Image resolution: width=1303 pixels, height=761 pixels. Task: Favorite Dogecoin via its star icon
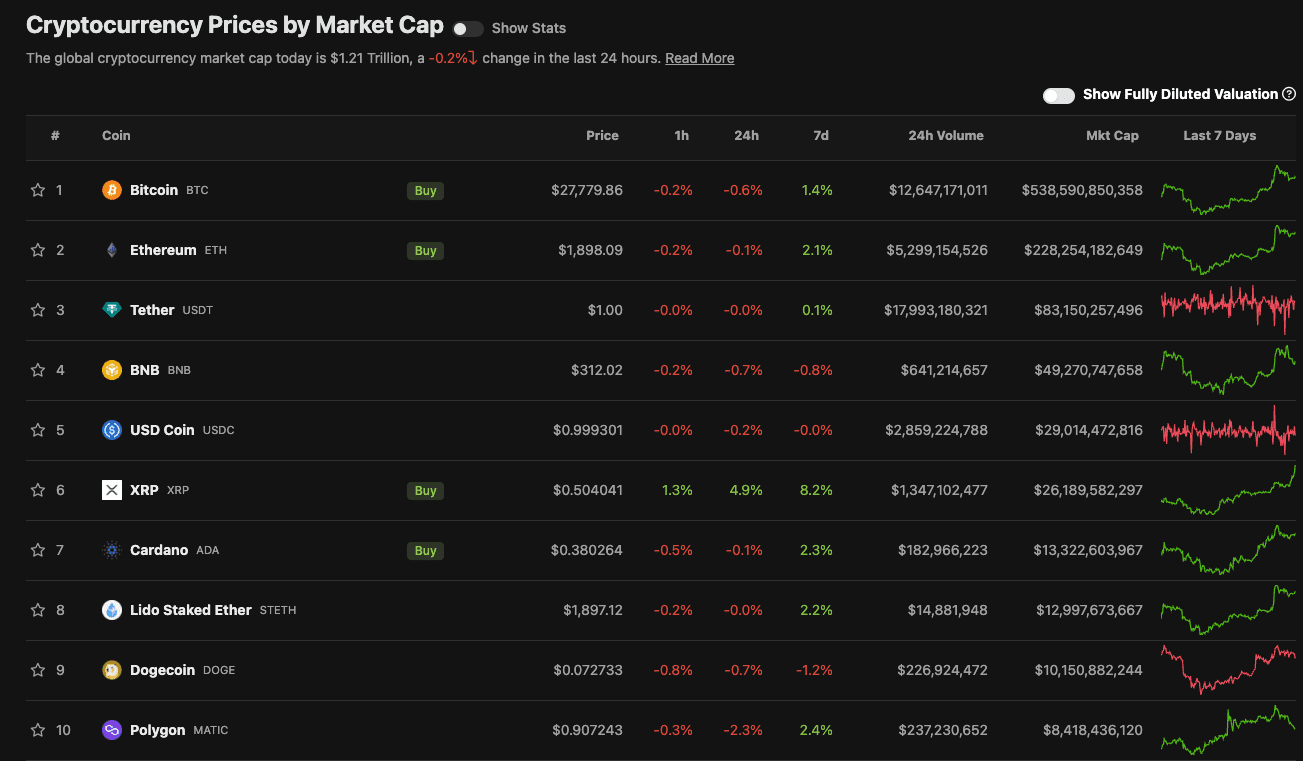pos(38,670)
